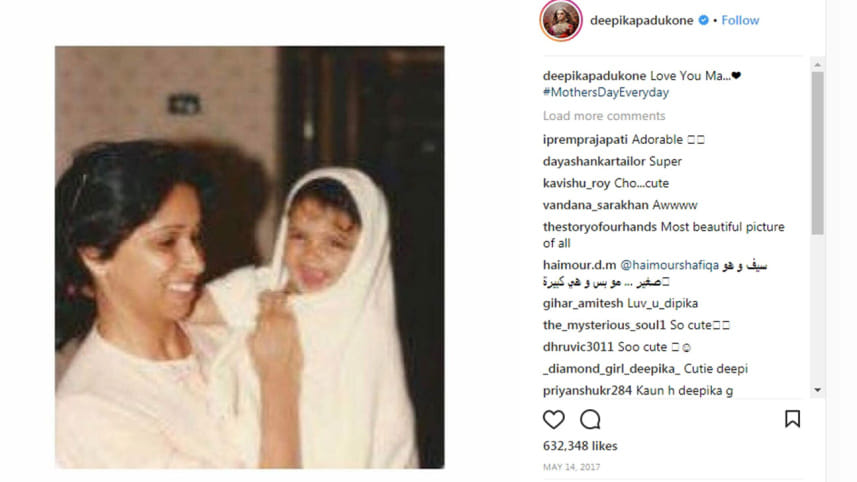Open deepikapadukone profile picture avatar

click(561, 20)
